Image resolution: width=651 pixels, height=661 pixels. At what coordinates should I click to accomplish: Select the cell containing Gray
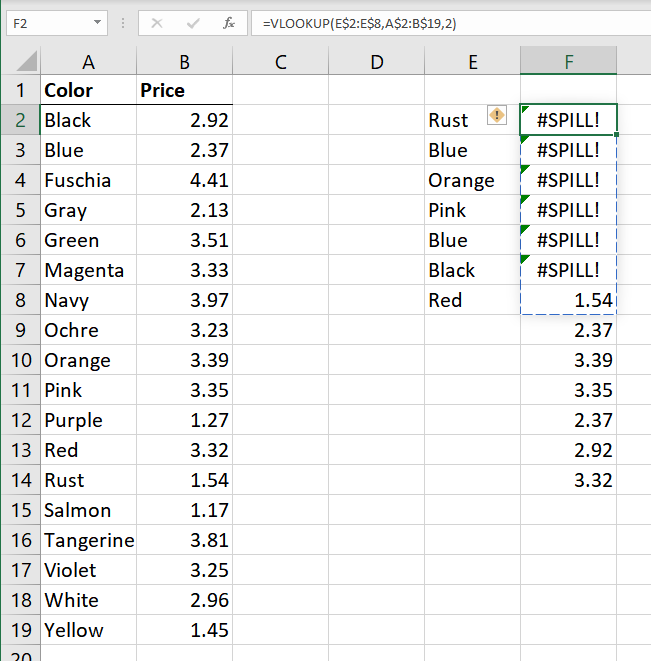pos(89,210)
